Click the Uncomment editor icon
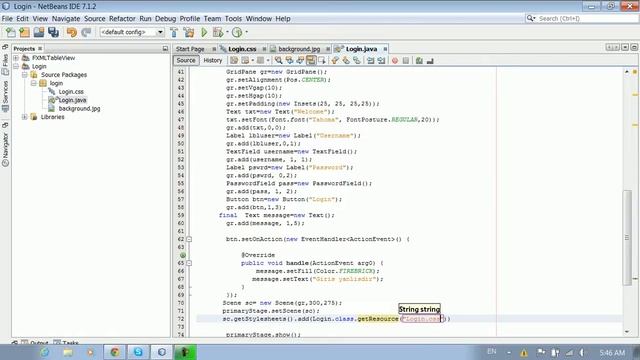Viewport: 640px width, 360px height. (x=430, y=61)
